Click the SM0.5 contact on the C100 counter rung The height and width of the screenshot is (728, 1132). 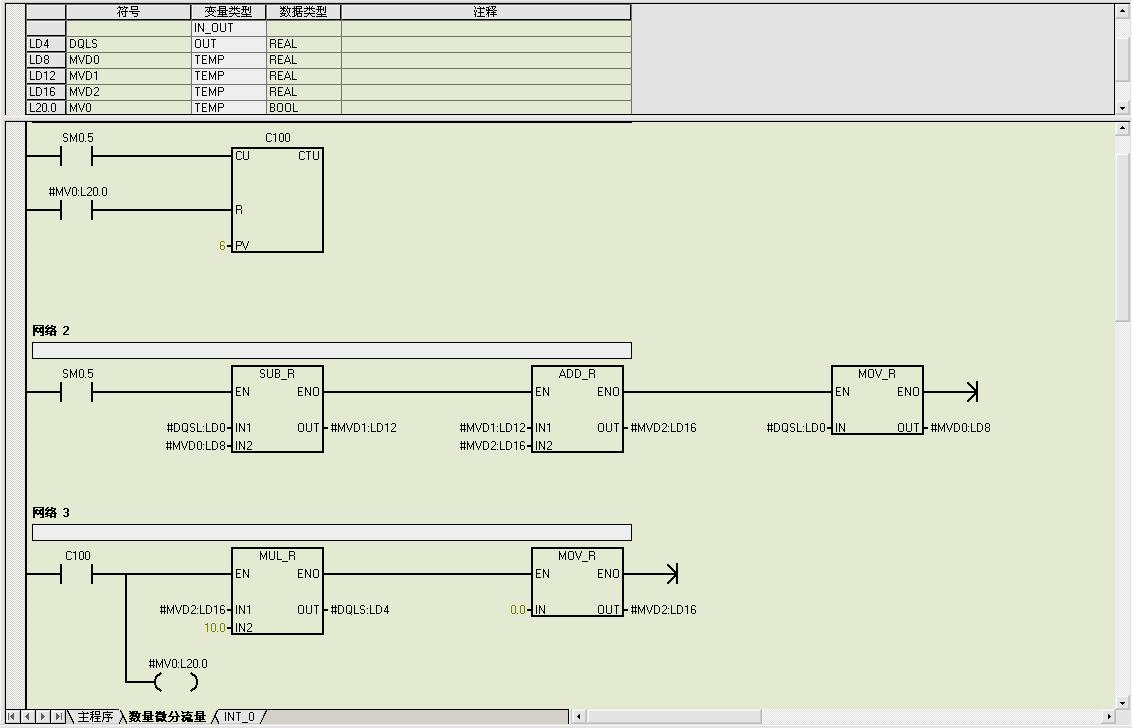(x=77, y=156)
